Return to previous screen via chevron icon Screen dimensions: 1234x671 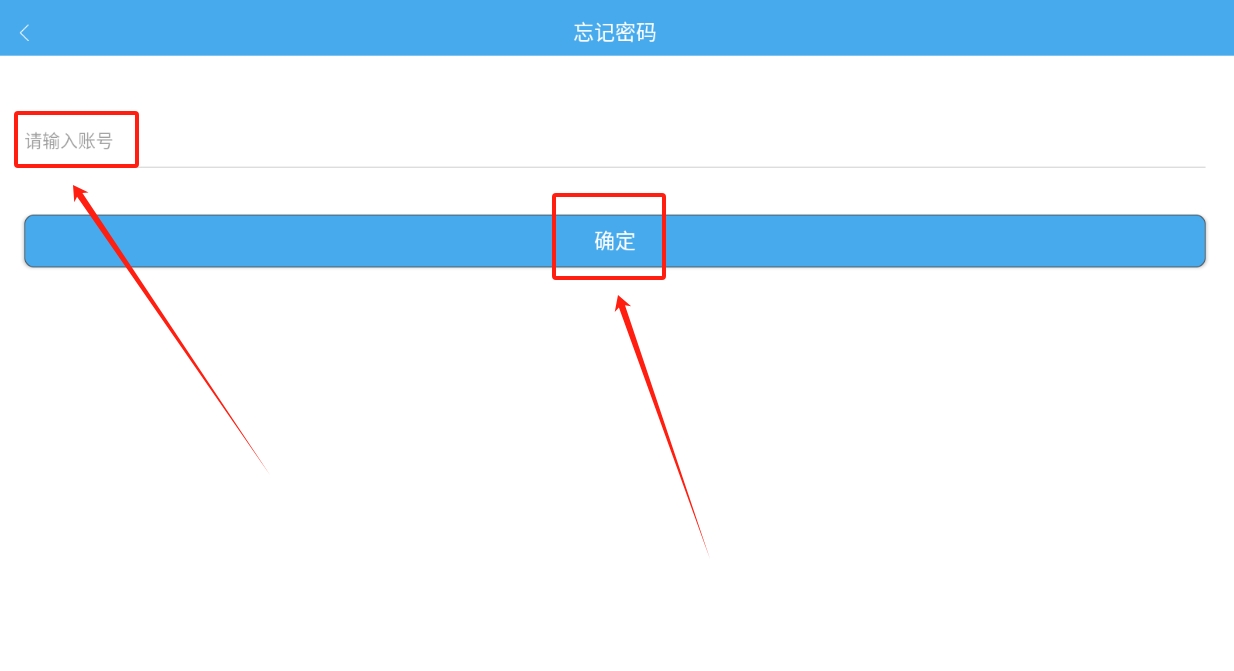coord(25,33)
